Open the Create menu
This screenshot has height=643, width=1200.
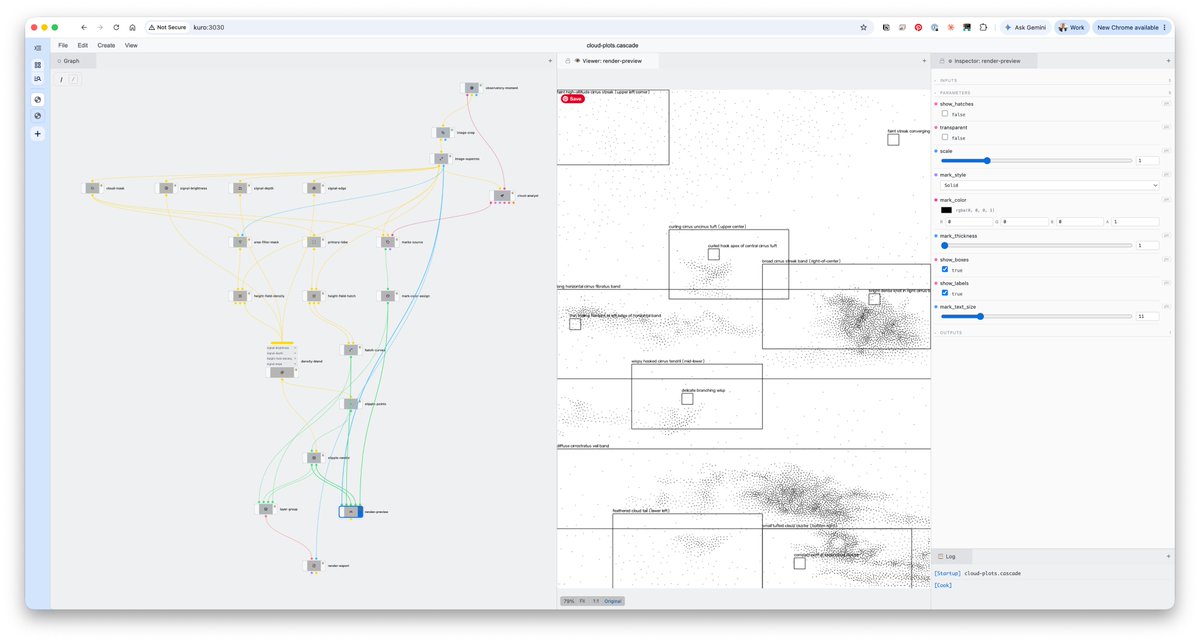pos(106,45)
